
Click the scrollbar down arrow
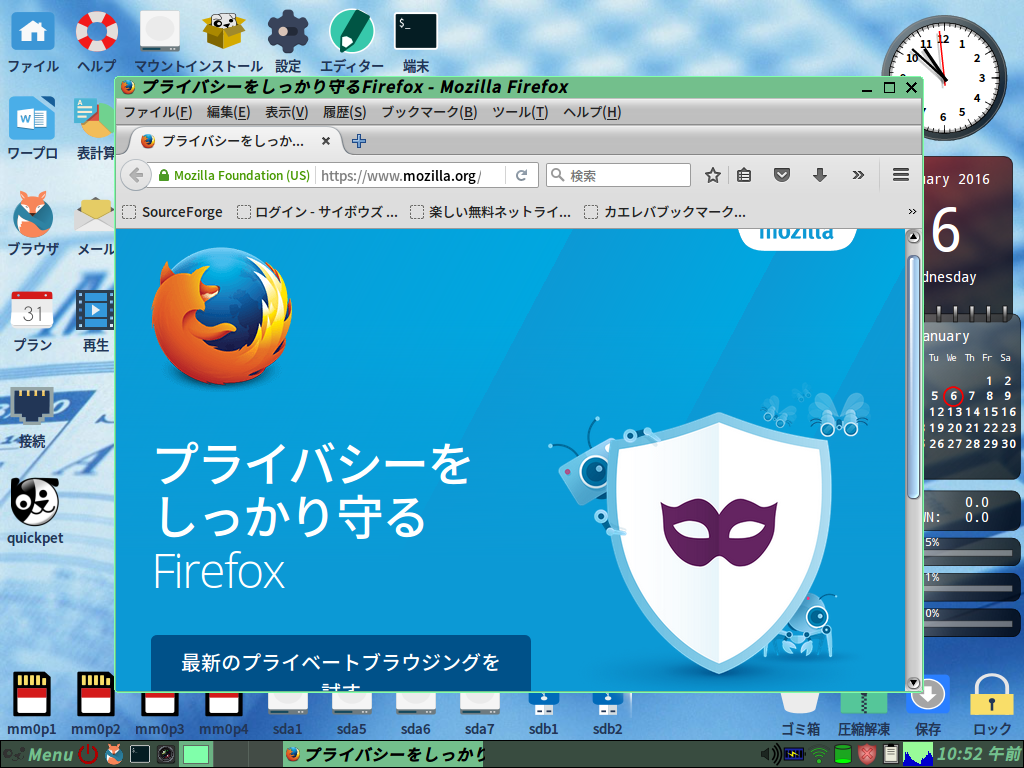pos(914,683)
